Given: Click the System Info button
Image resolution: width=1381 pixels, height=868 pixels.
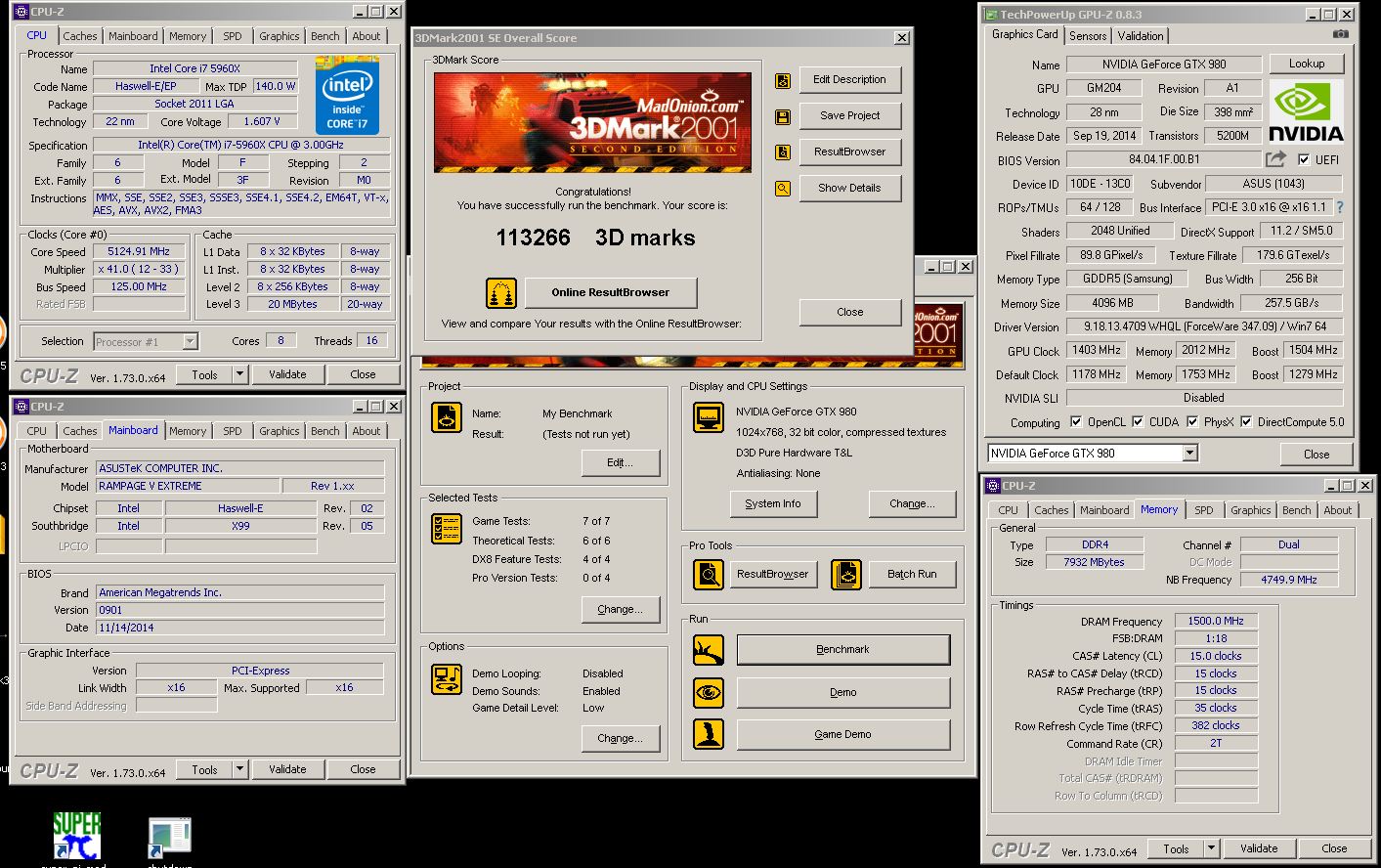Looking at the screenshot, I should [772, 503].
